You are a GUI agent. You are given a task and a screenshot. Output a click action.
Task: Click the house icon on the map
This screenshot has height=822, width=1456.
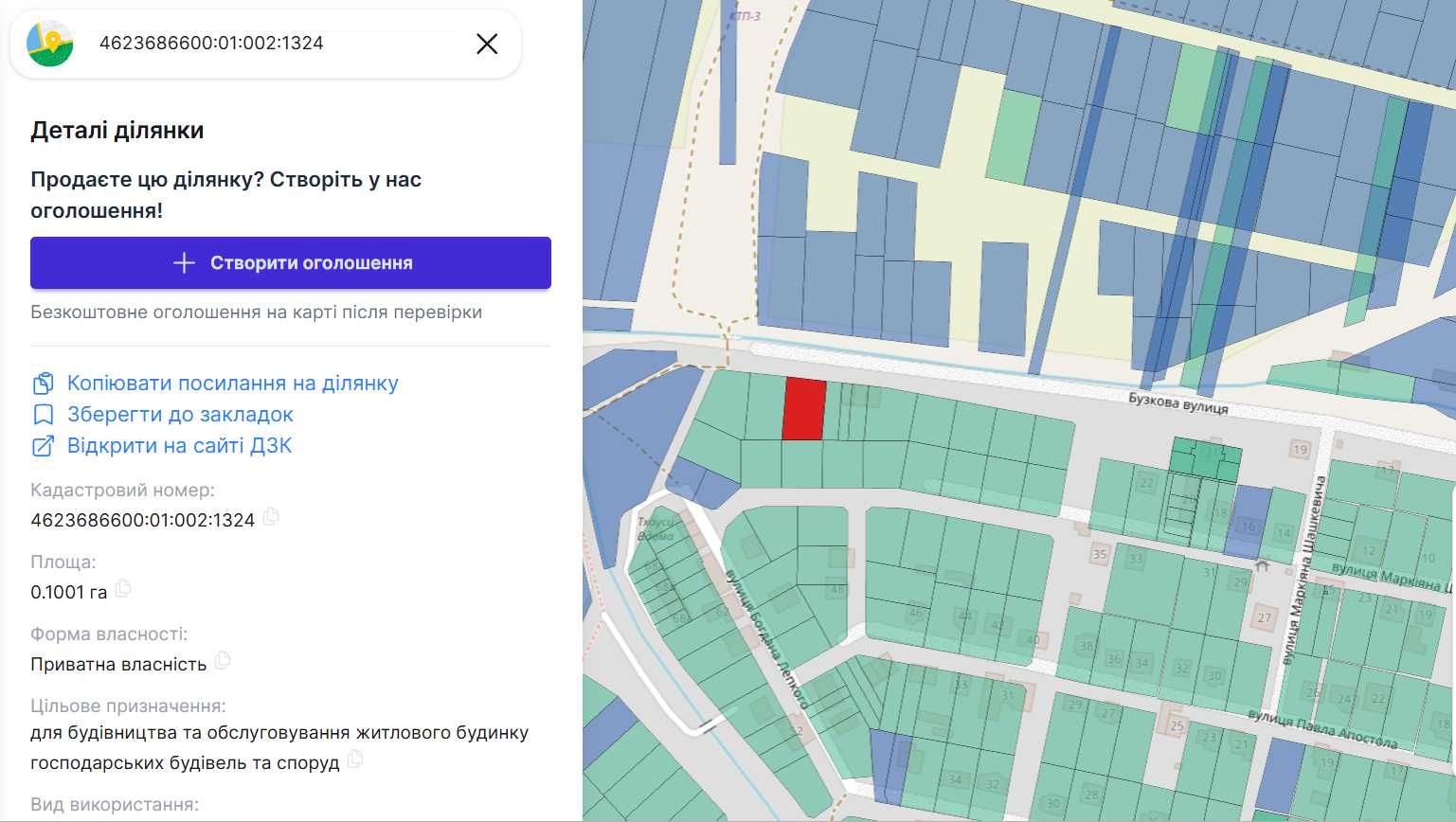[1262, 565]
